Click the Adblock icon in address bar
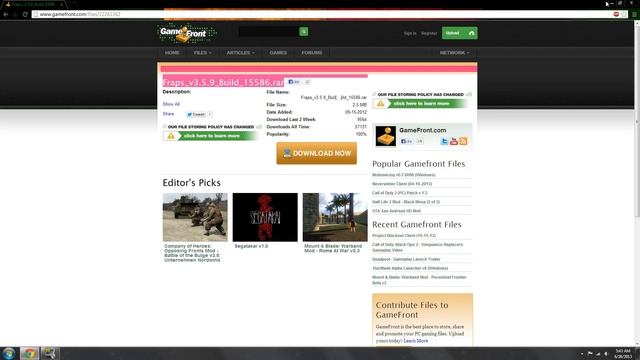The height and width of the screenshot is (360, 640). coord(616,14)
